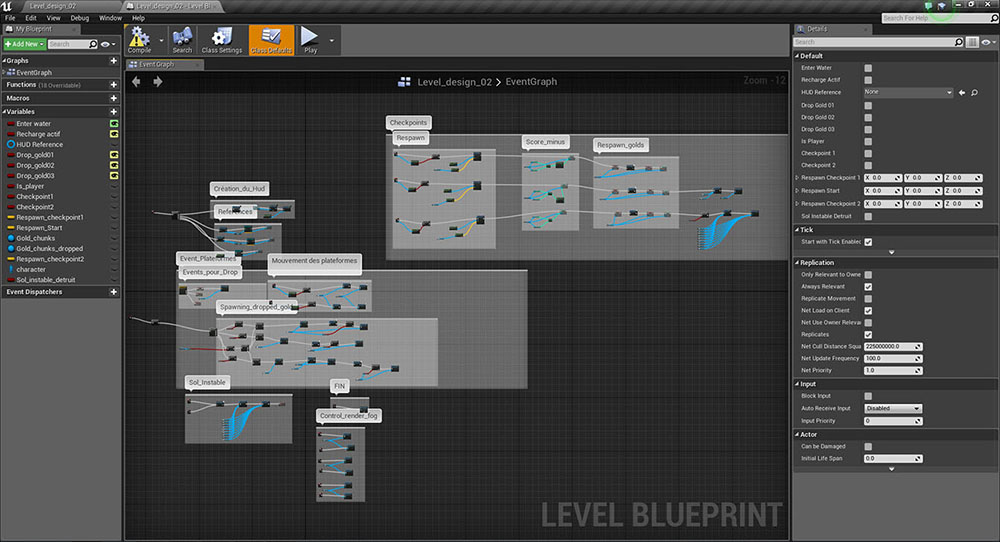1000x542 pixels.
Task: Click the Compile toolbar icon
Action: pos(139,40)
